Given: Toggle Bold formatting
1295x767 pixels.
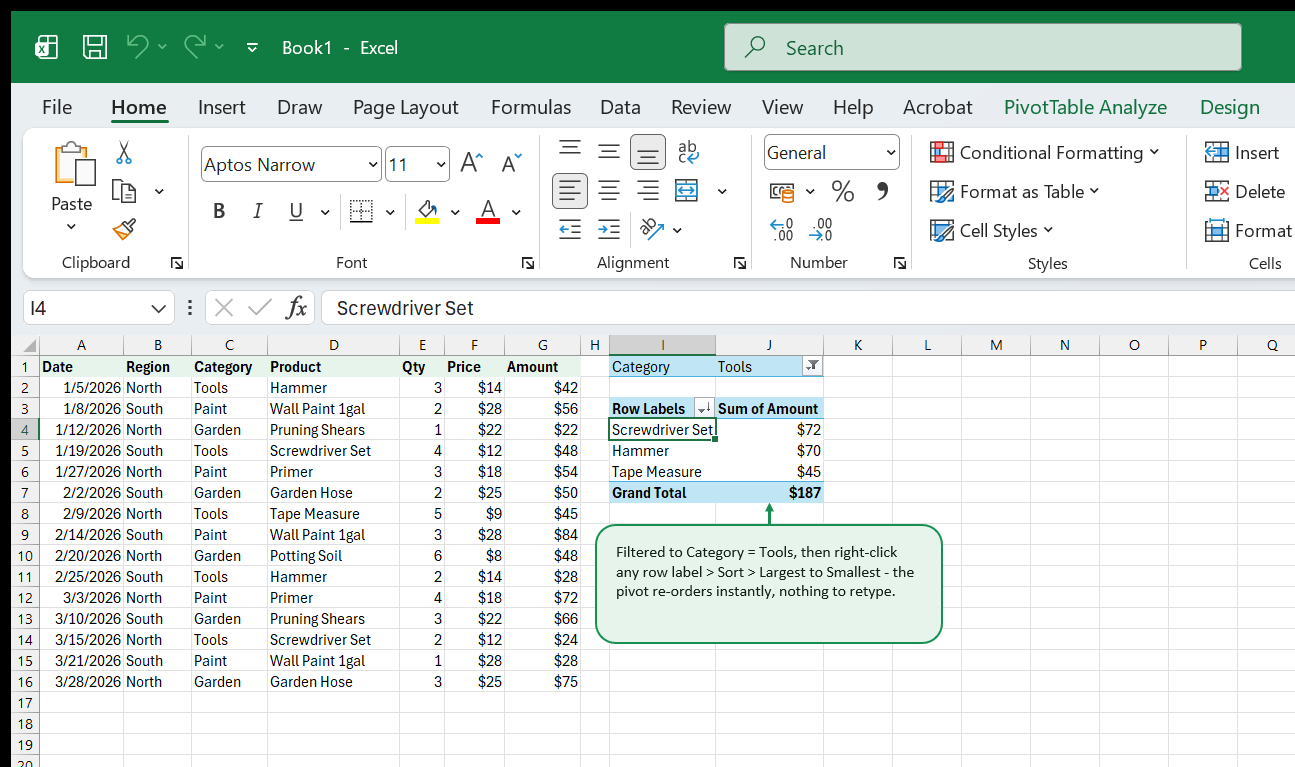Looking at the screenshot, I should [x=219, y=211].
